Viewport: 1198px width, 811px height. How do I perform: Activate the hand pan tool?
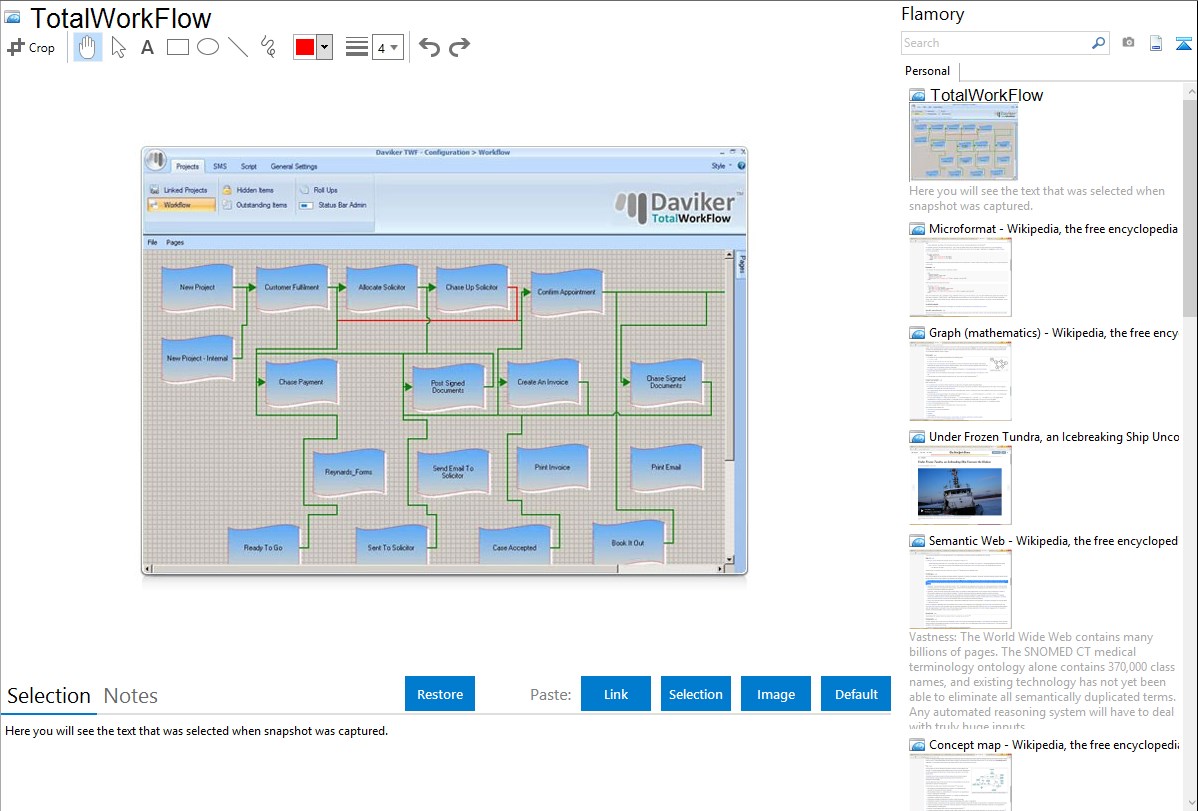[88, 47]
